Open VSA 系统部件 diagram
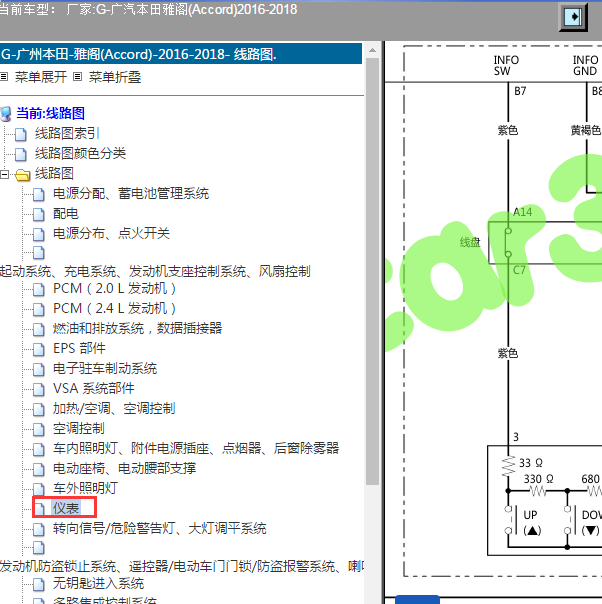The width and height of the screenshot is (602, 604). click(94, 388)
